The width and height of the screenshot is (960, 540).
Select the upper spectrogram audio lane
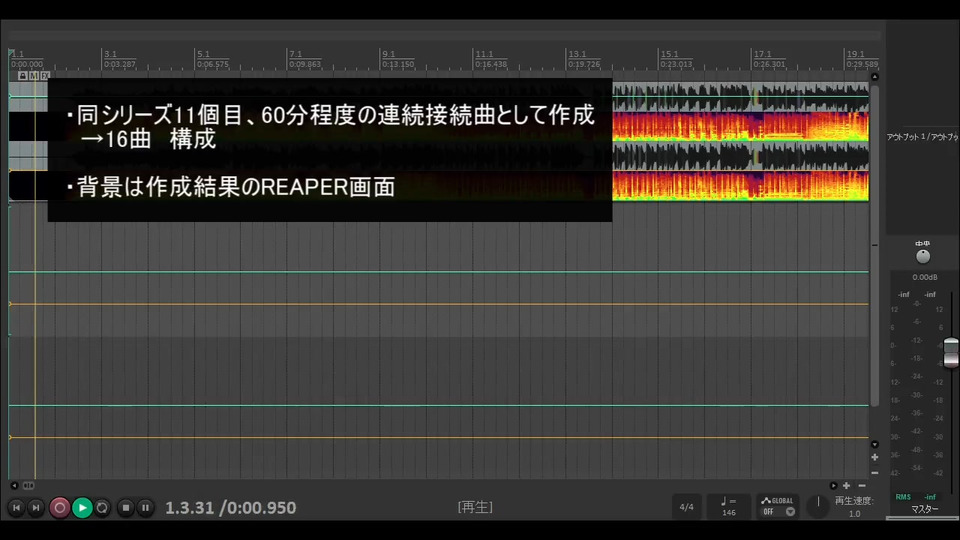tap(741, 127)
